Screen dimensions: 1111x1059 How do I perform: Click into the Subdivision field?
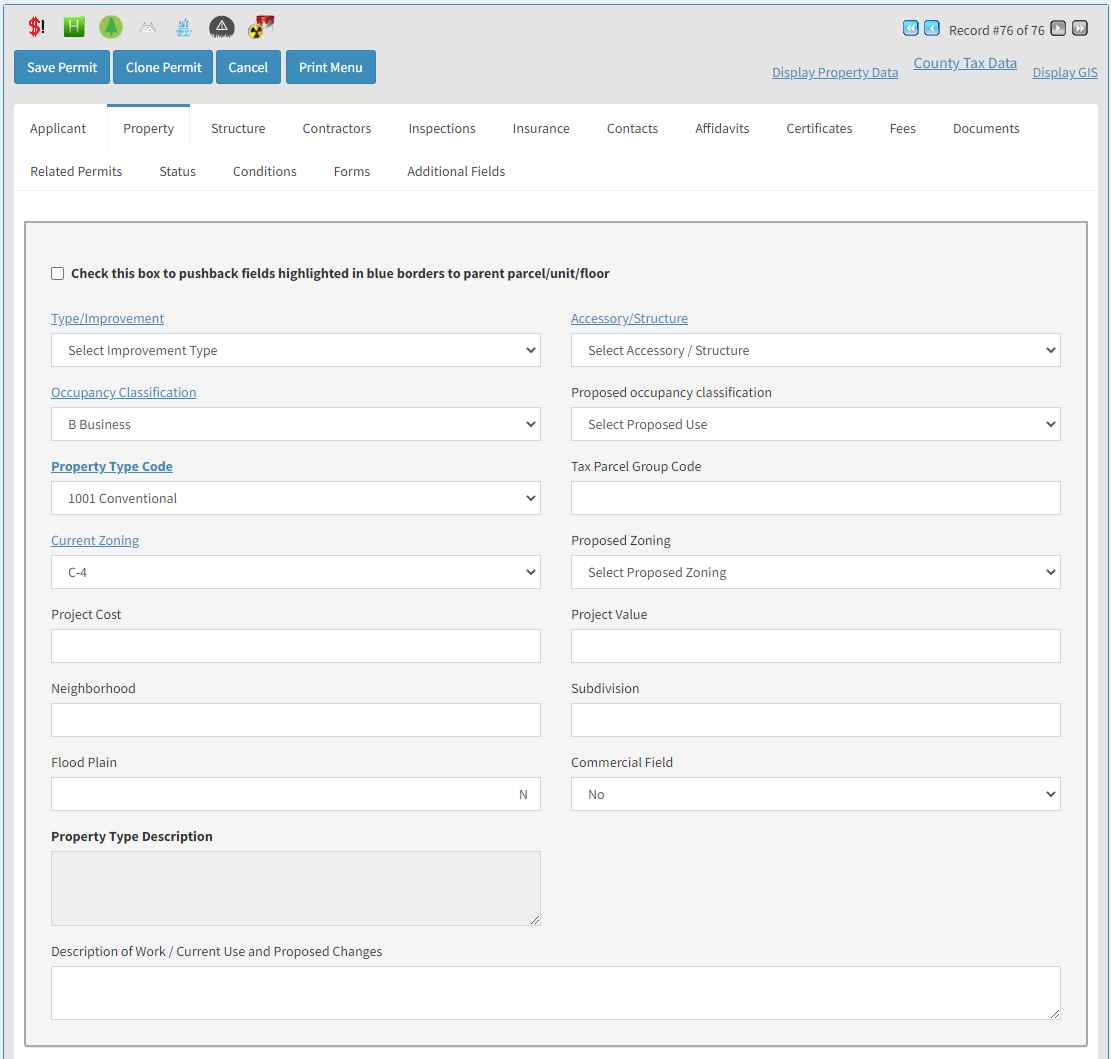tap(816, 720)
